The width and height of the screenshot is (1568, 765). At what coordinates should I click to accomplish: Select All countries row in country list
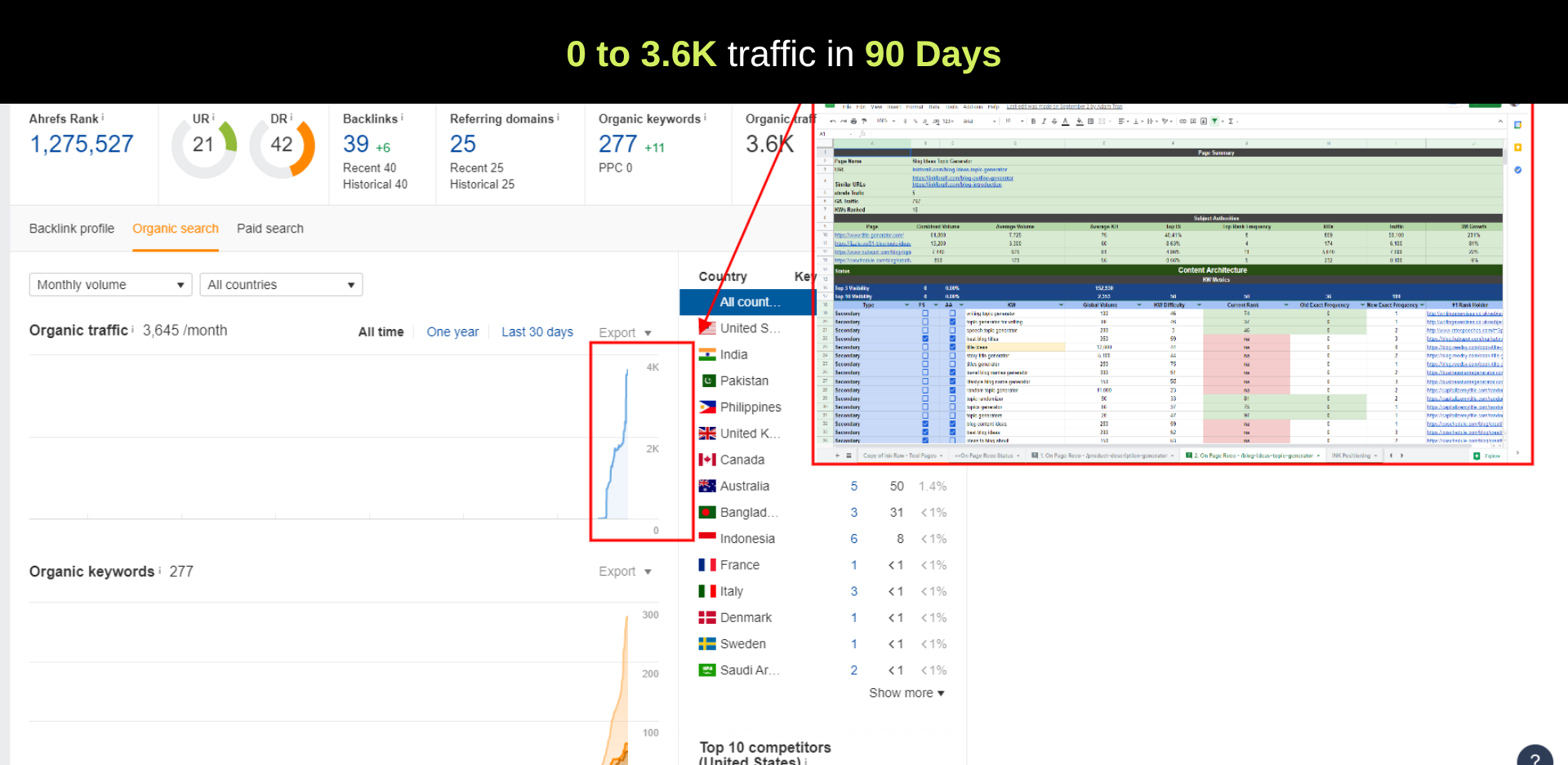click(x=748, y=302)
